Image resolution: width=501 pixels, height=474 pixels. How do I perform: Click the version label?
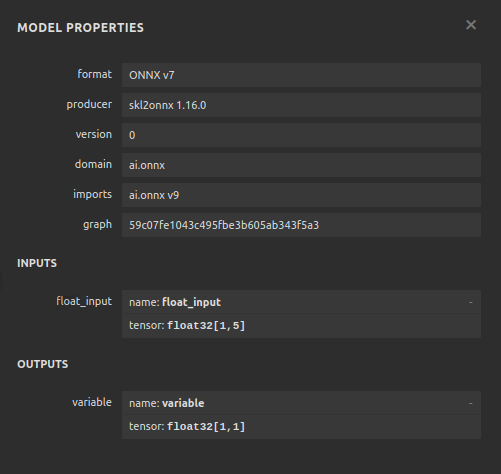94,134
